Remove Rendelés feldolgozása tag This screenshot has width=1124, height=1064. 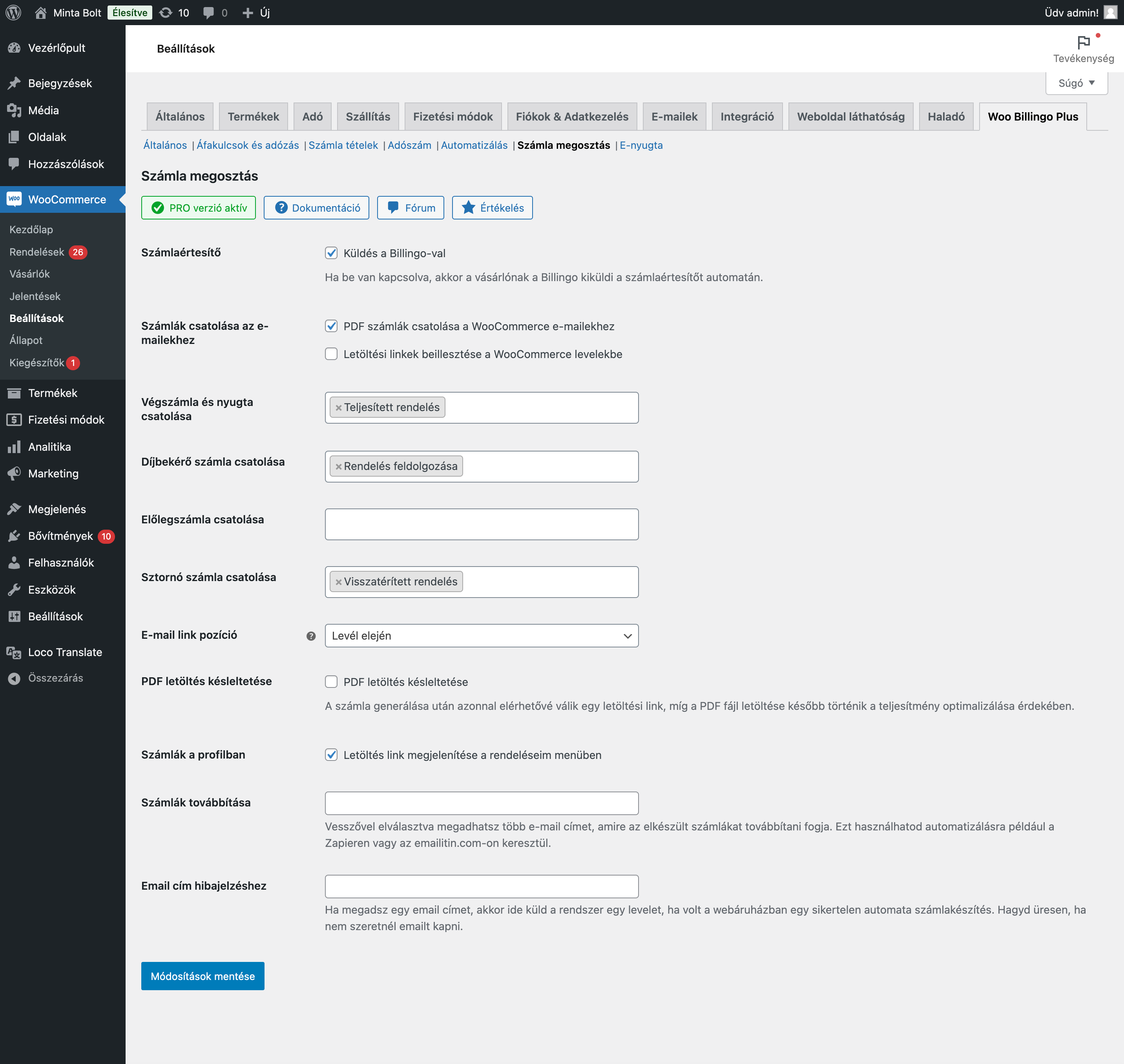(x=338, y=467)
